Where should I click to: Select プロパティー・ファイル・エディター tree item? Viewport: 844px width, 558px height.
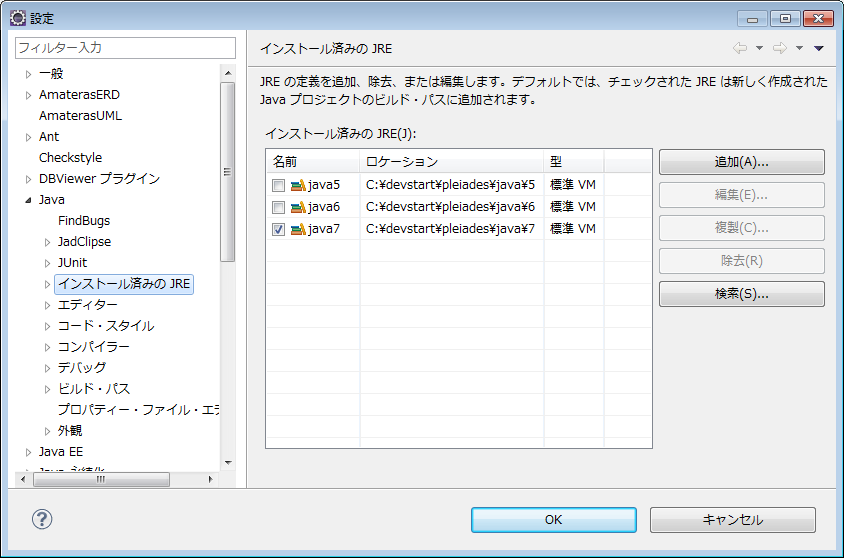(x=138, y=410)
